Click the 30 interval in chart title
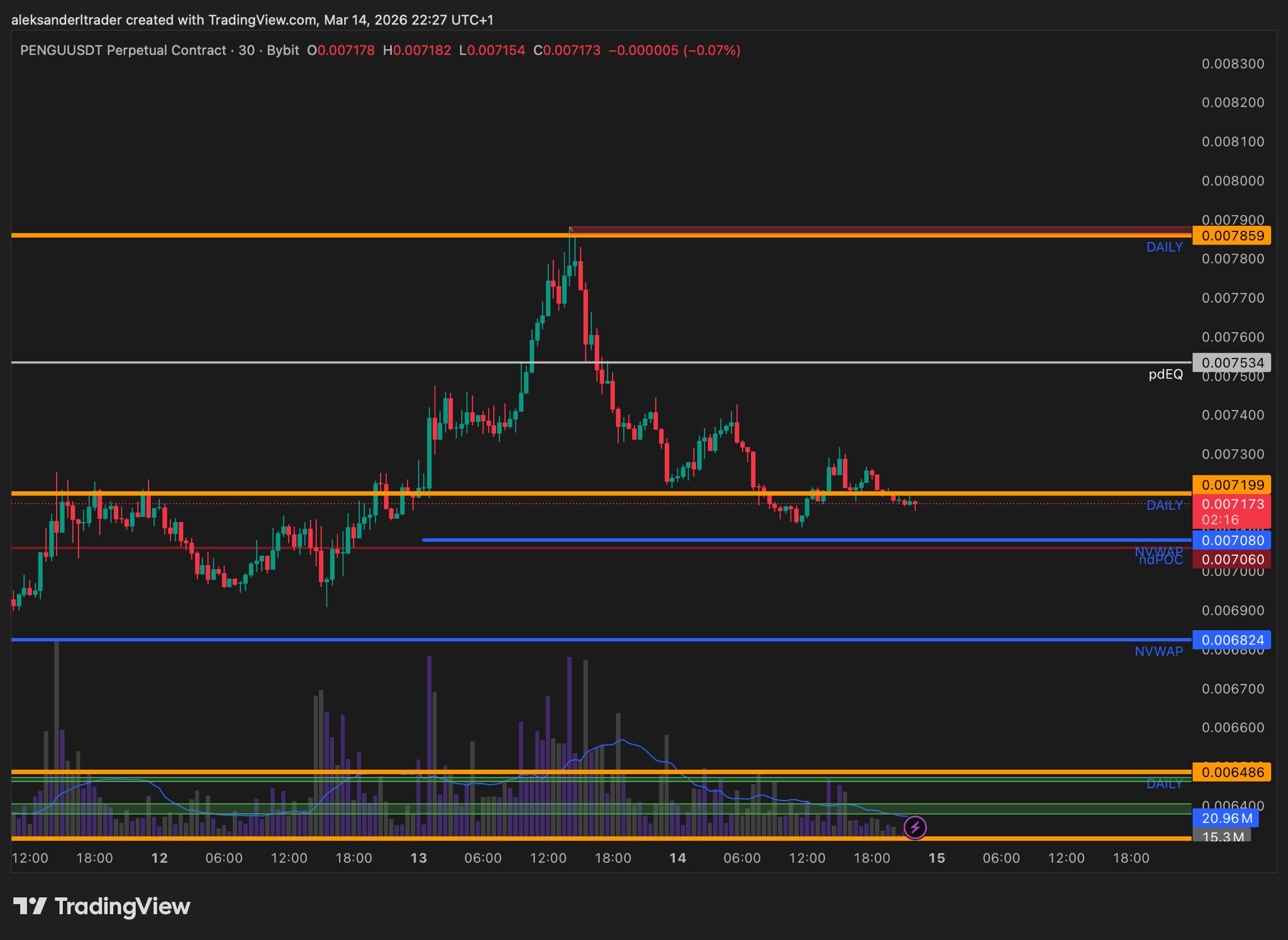The height and width of the screenshot is (940, 1288). click(x=246, y=50)
